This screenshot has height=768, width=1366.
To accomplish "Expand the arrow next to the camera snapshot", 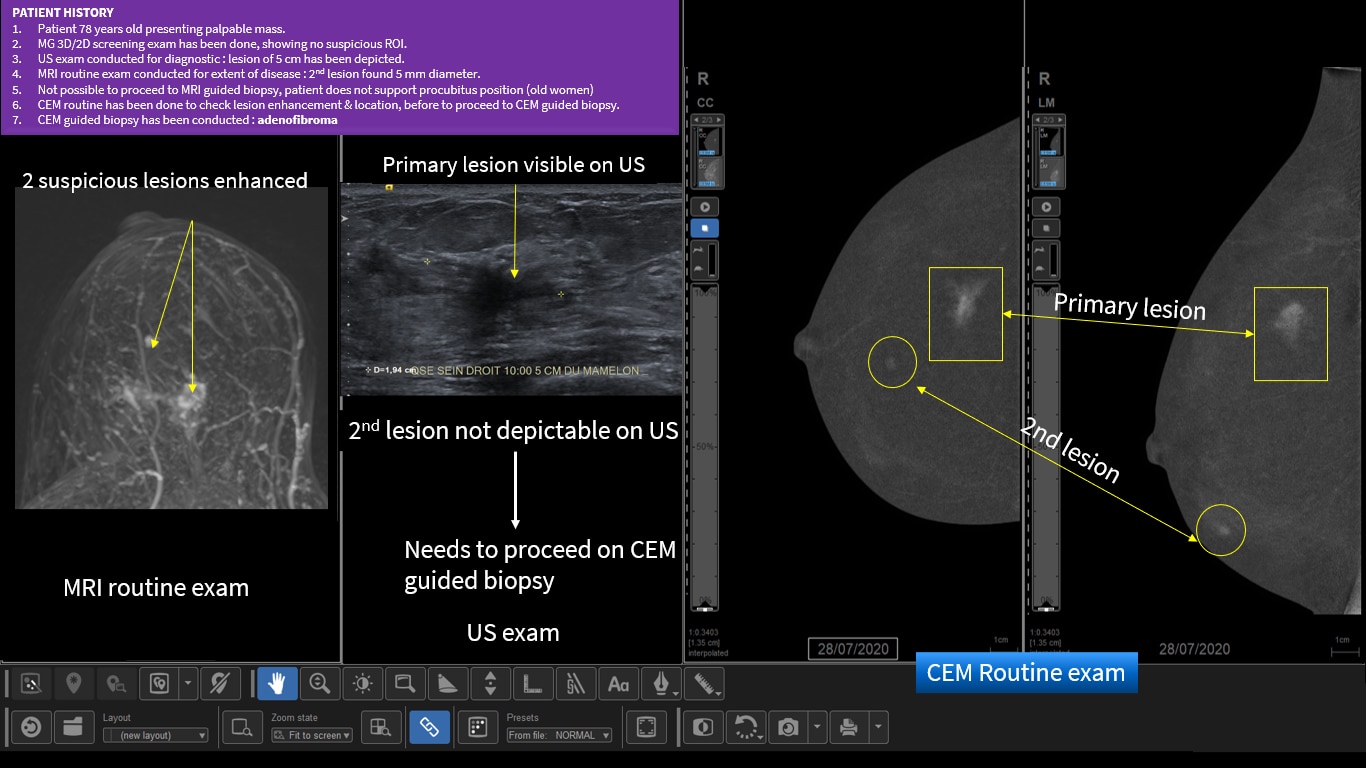I will point(817,727).
